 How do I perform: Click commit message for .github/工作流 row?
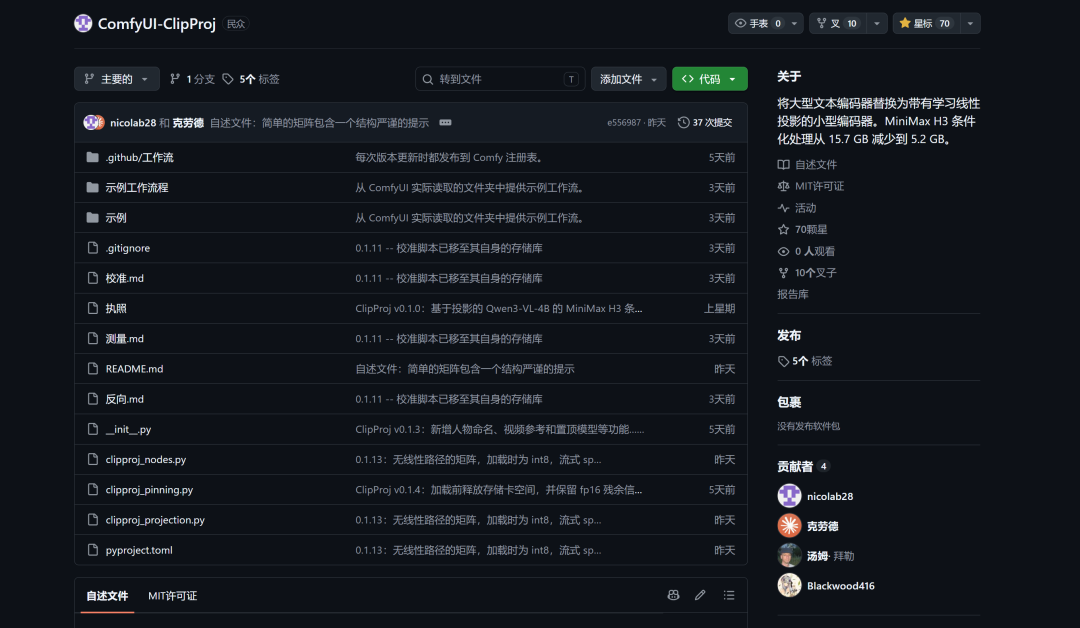coord(450,157)
